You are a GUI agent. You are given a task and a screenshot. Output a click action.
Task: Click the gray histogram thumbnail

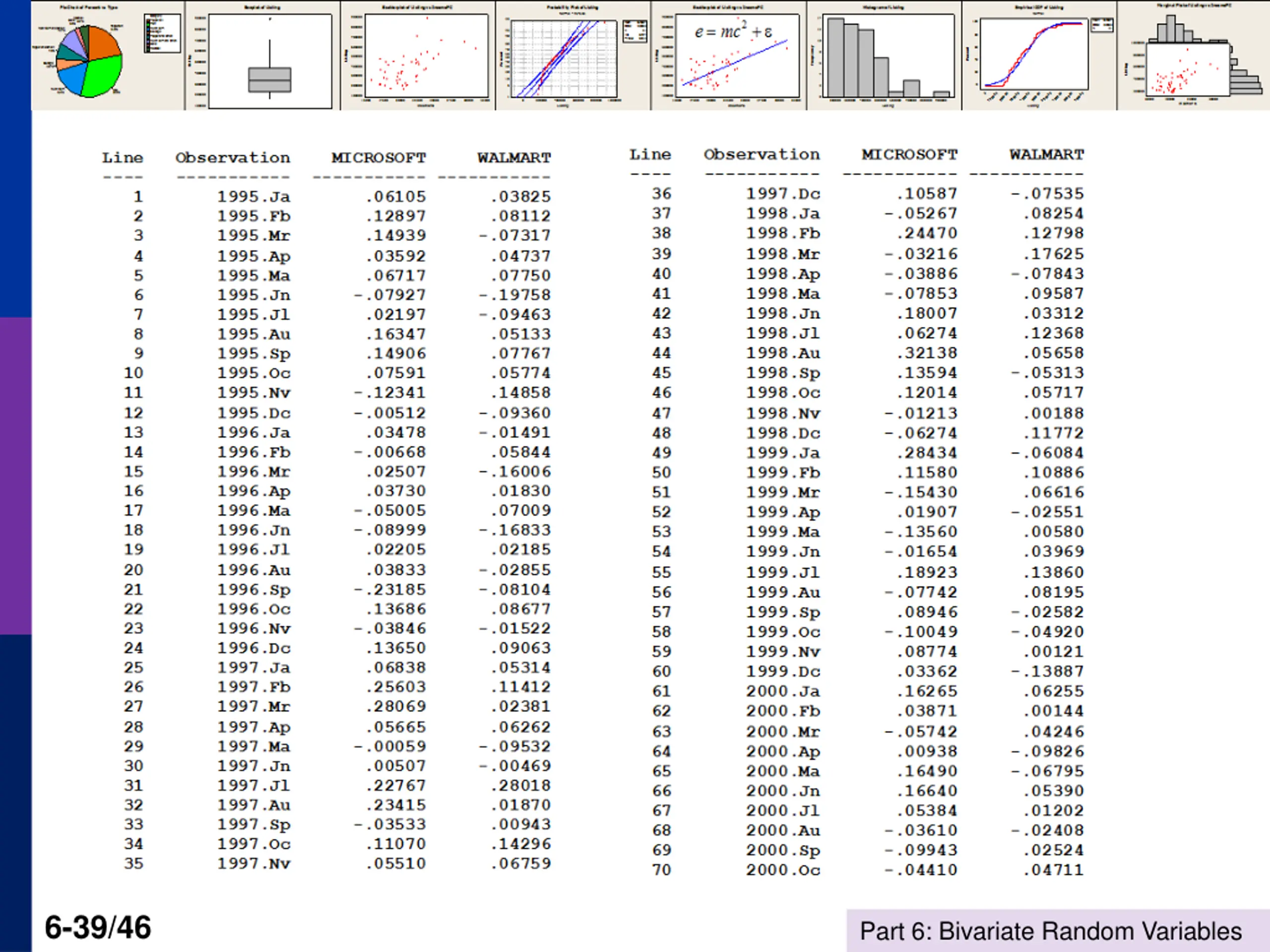click(884, 55)
